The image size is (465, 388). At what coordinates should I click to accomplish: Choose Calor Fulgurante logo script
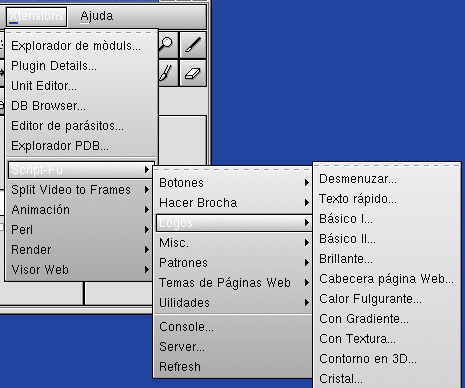click(x=387, y=299)
